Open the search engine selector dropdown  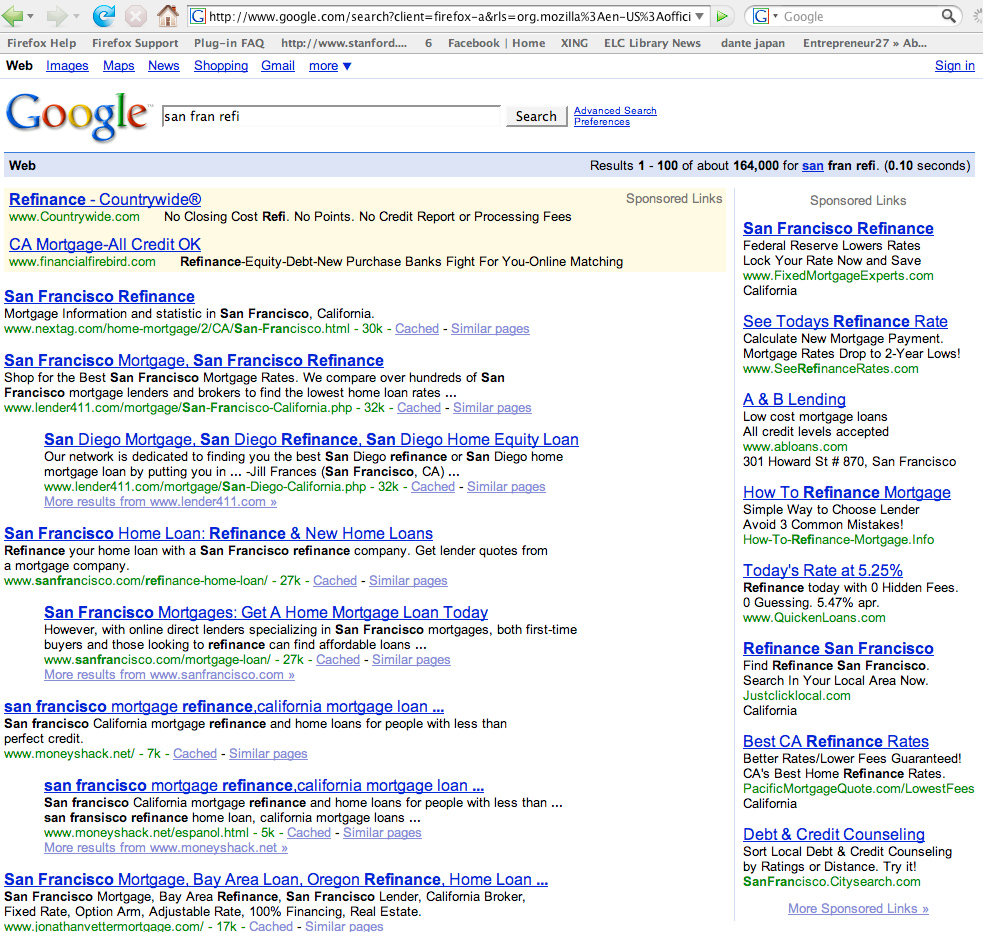pos(775,16)
